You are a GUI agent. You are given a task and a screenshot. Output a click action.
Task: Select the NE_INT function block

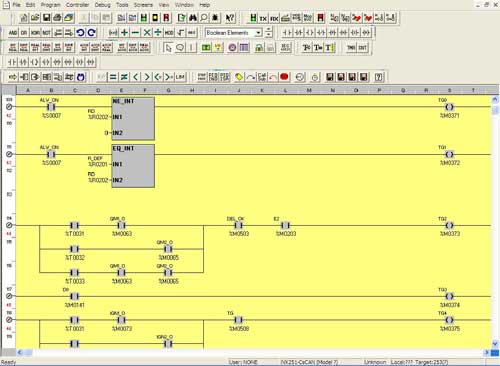pos(133,118)
